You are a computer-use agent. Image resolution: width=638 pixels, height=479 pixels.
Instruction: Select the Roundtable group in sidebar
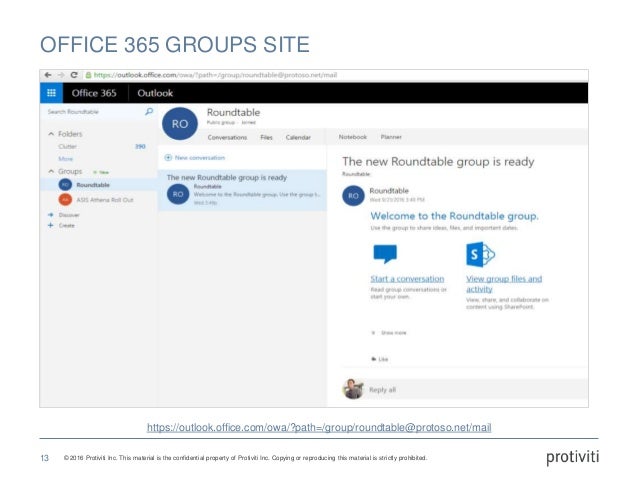(98, 185)
